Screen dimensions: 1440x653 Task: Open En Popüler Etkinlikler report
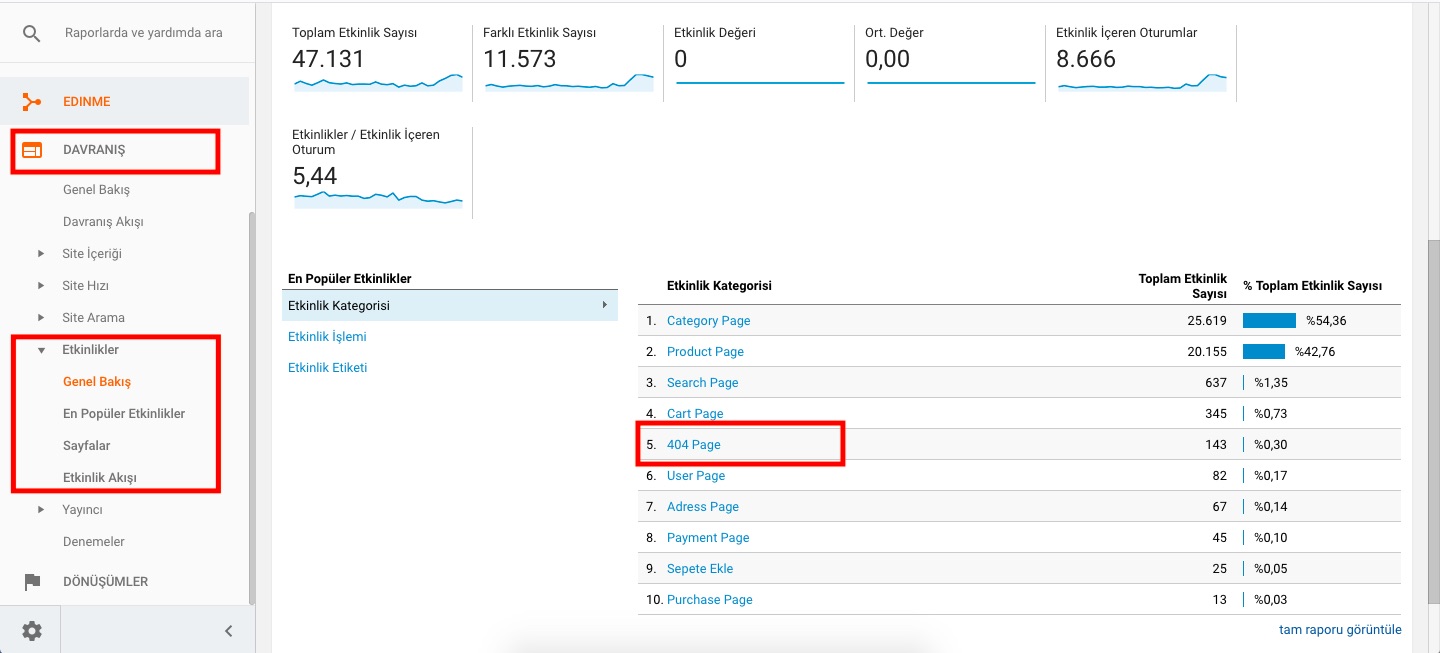[124, 414]
